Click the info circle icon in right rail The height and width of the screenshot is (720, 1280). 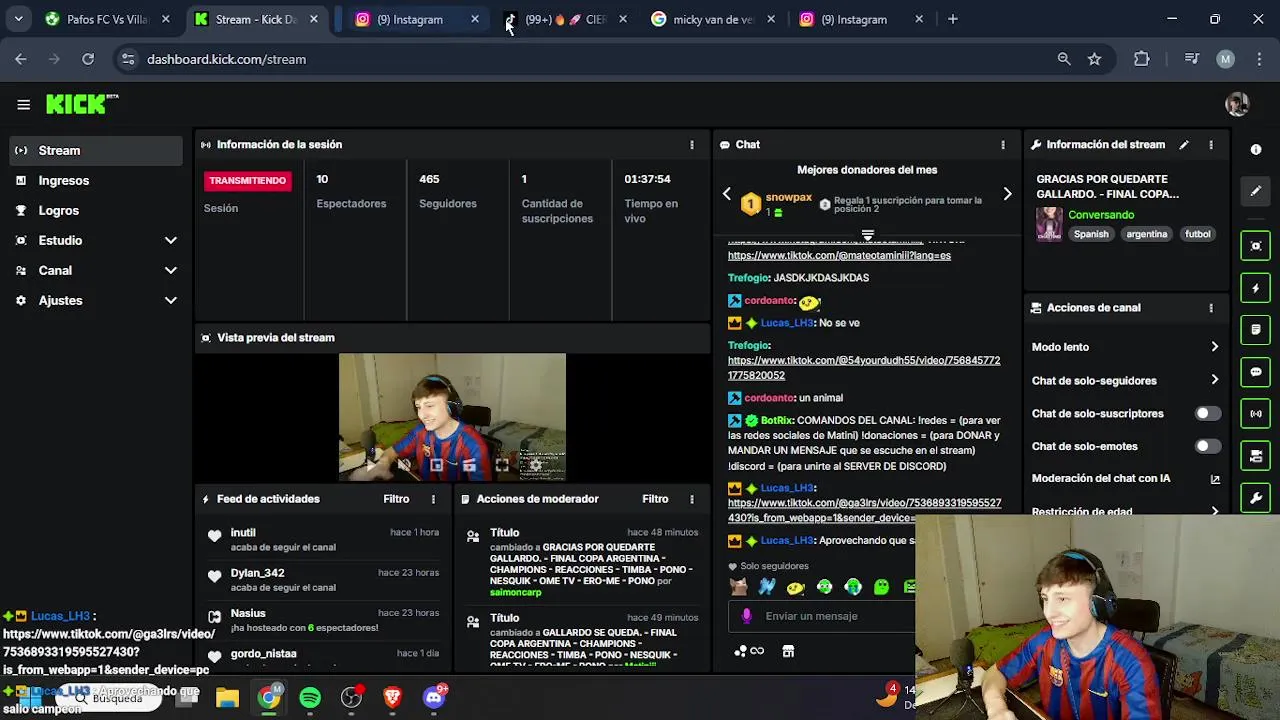[x=1256, y=149]
